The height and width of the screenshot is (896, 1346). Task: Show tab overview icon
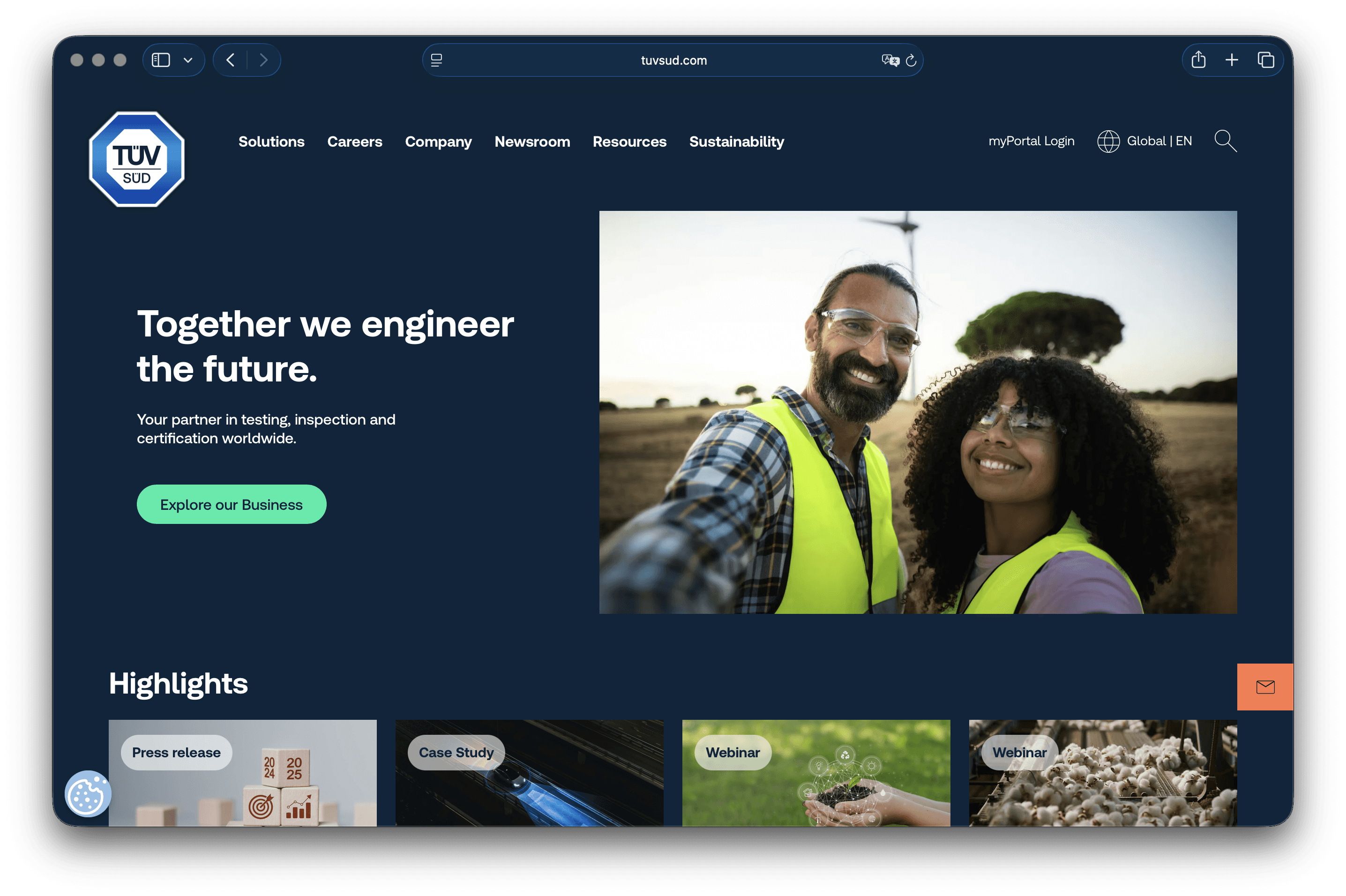point(1265,60)
